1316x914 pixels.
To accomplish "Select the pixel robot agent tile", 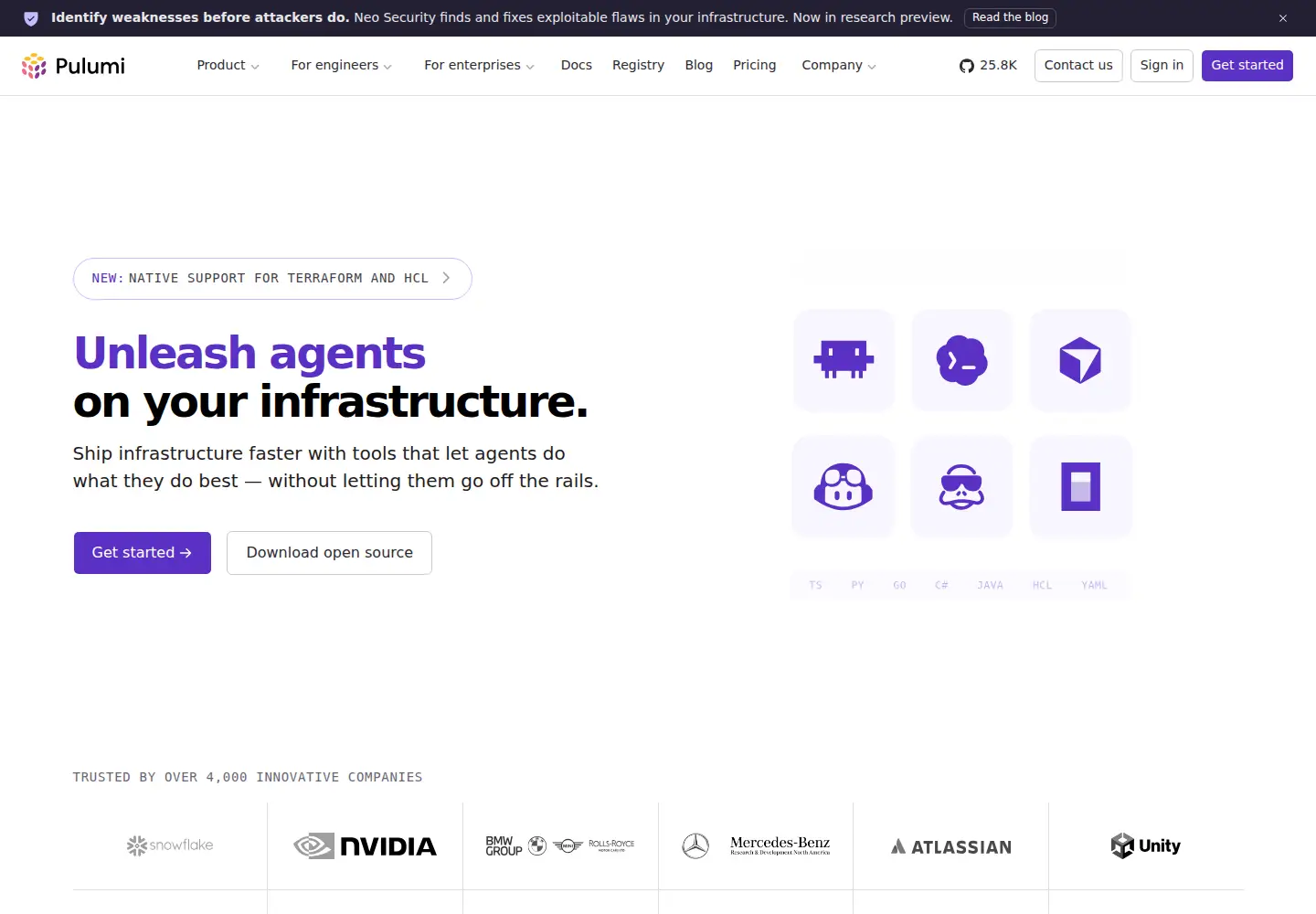I will 844,360.
